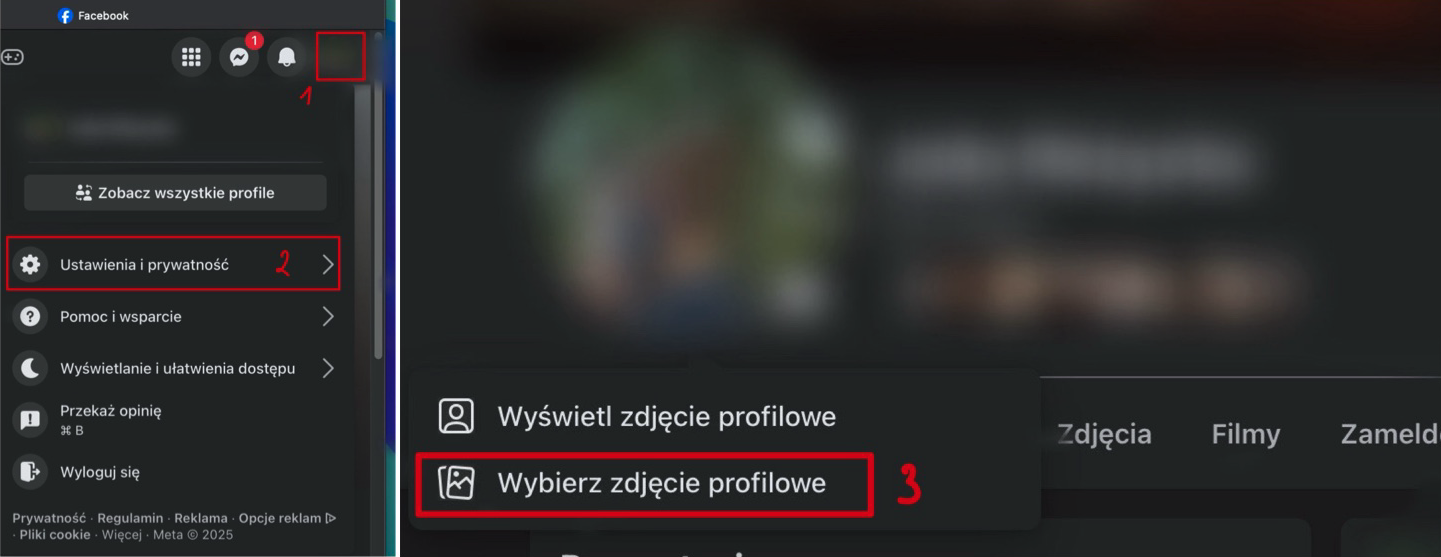
Task: Click the help question mark icon
Action: click(31, 316)
